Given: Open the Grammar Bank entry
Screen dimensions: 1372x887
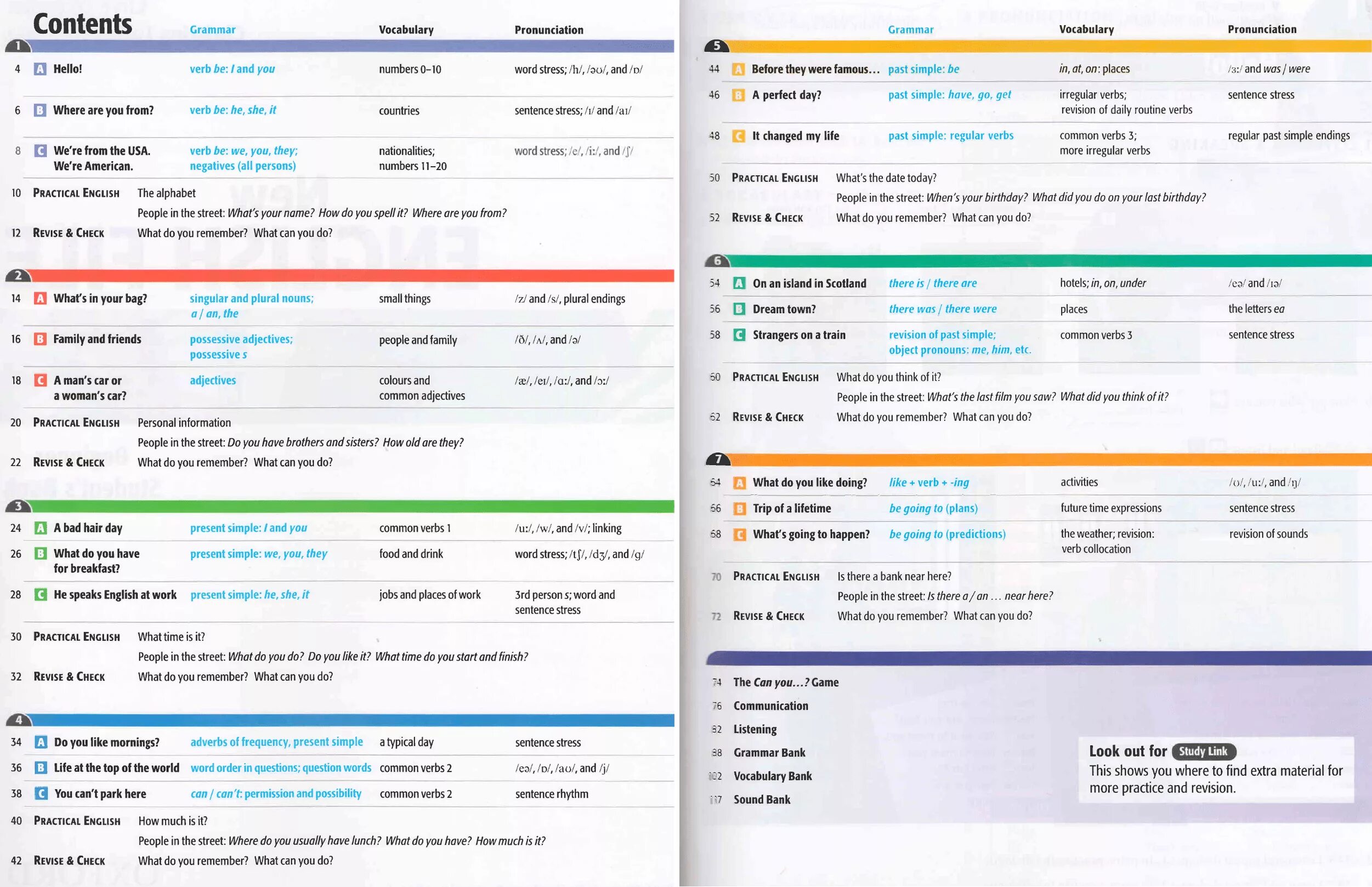Looking at the screenshot, I should (x=769, y=752).
